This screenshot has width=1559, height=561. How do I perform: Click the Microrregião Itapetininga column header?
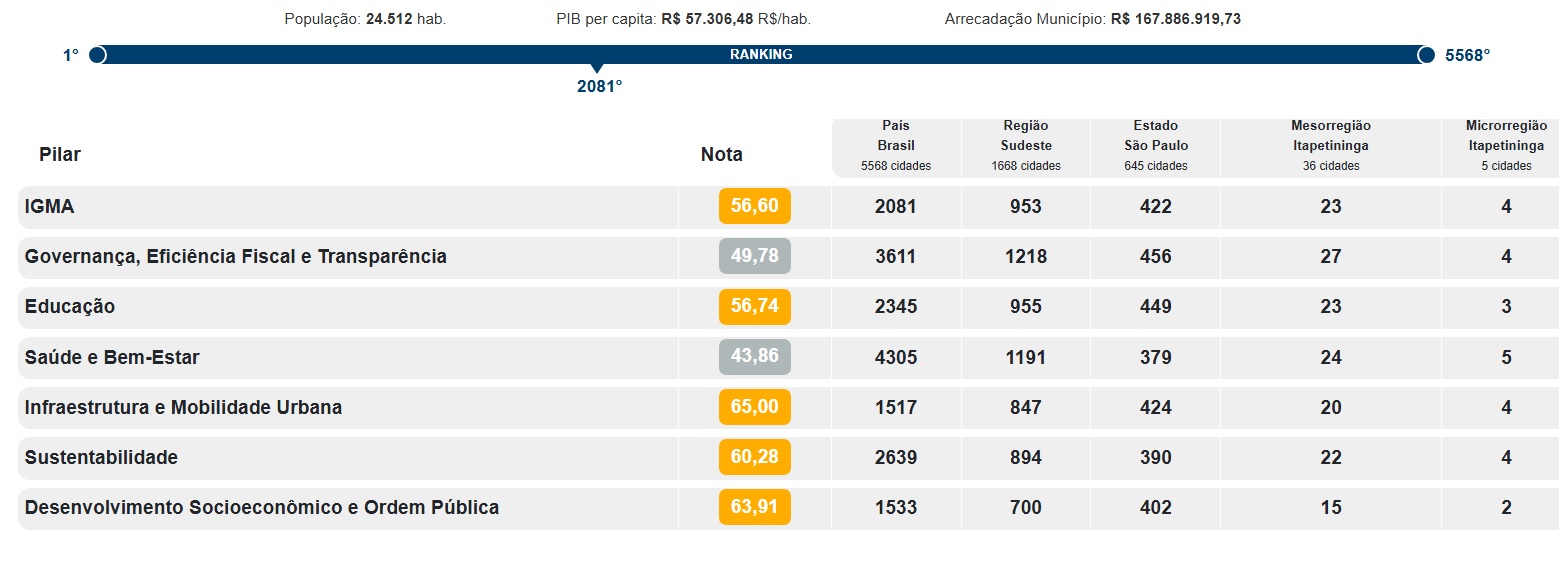(1505, 146)
